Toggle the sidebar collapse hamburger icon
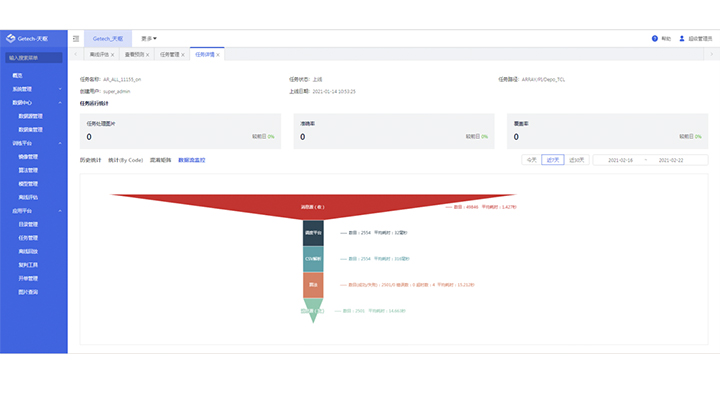 (x=76, y=38)
